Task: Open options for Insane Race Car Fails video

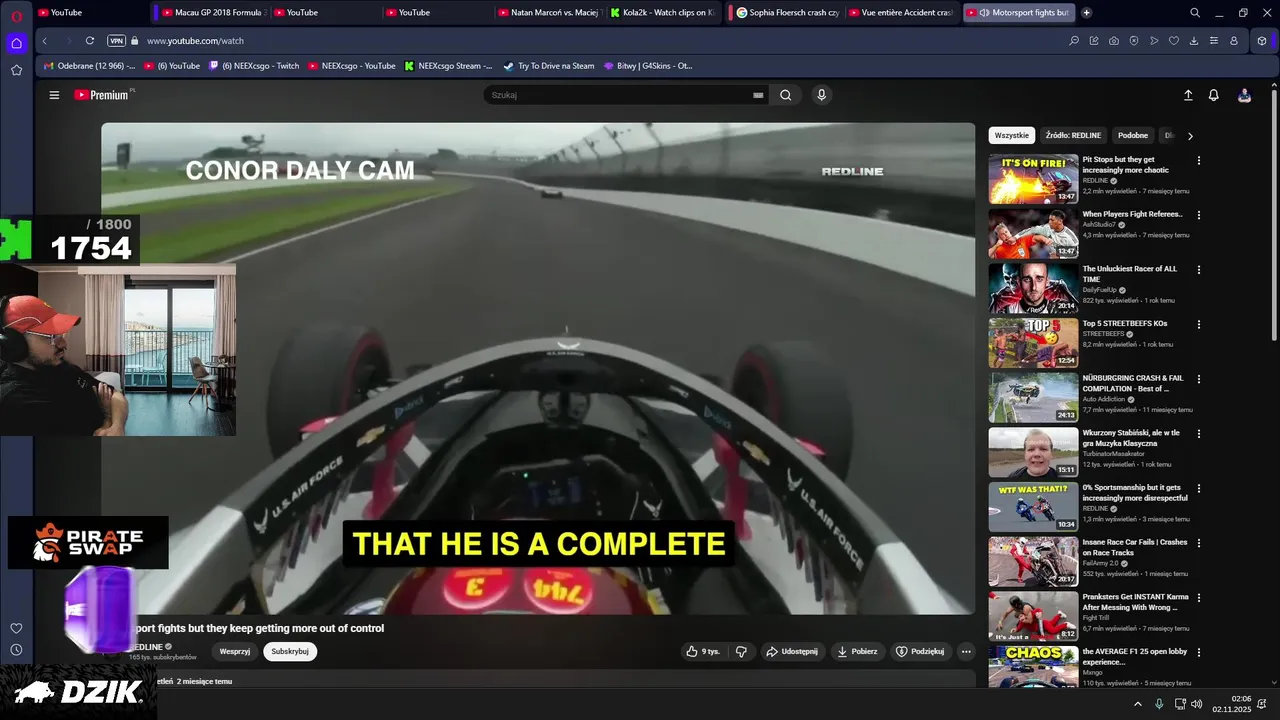Action: [x=1199, y=543]
